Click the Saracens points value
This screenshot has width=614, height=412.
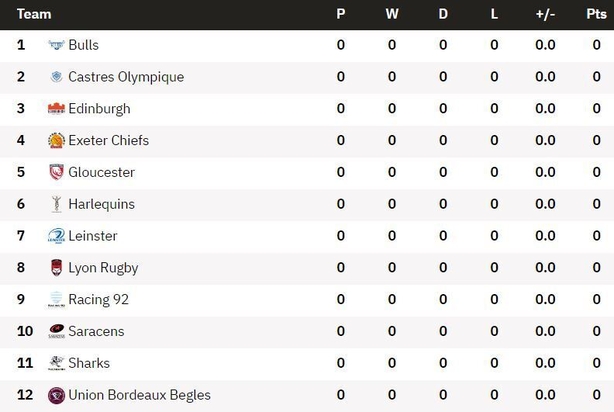point(596,331)
